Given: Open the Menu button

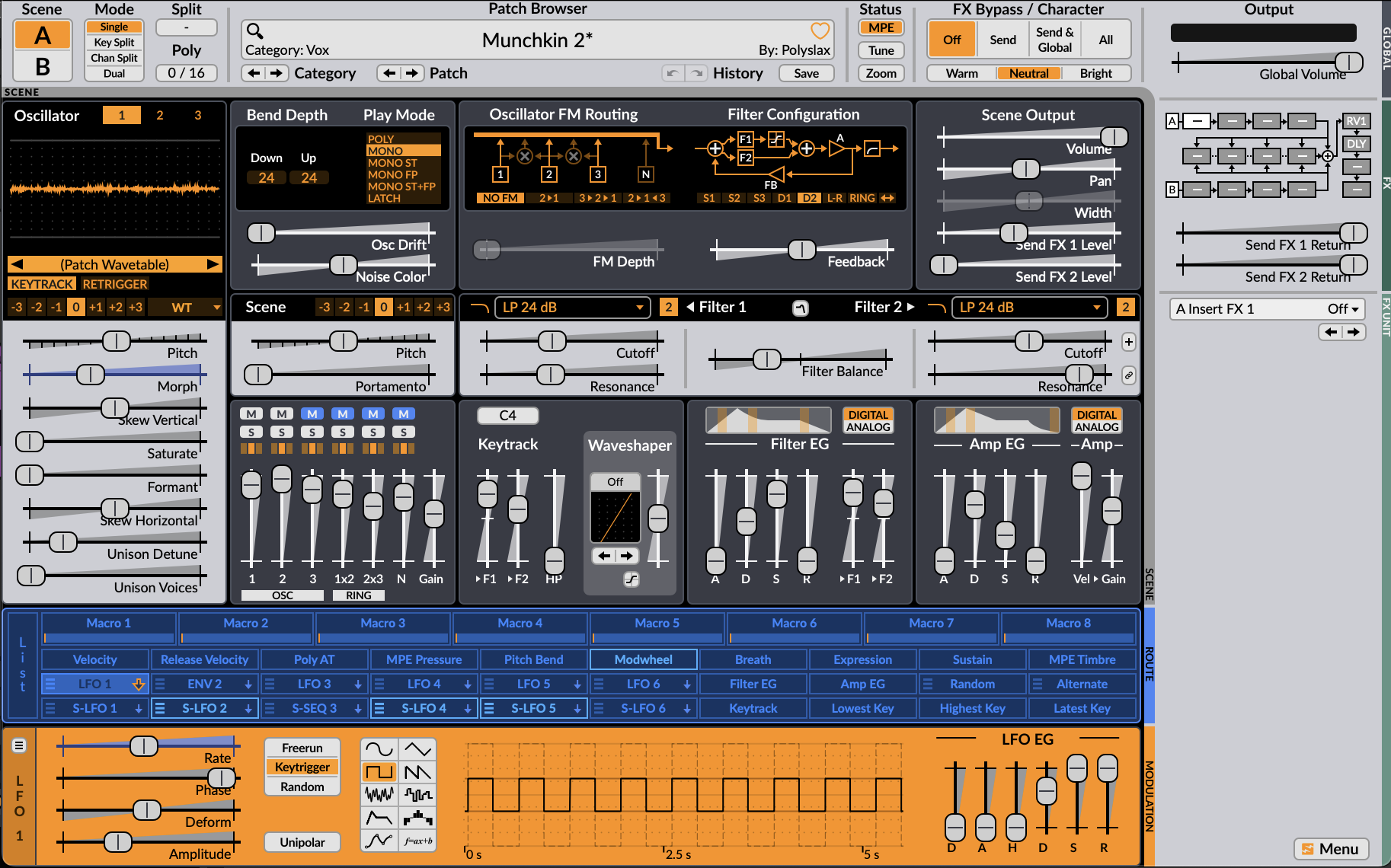Looking at the screenshot, I should 1331,849.
